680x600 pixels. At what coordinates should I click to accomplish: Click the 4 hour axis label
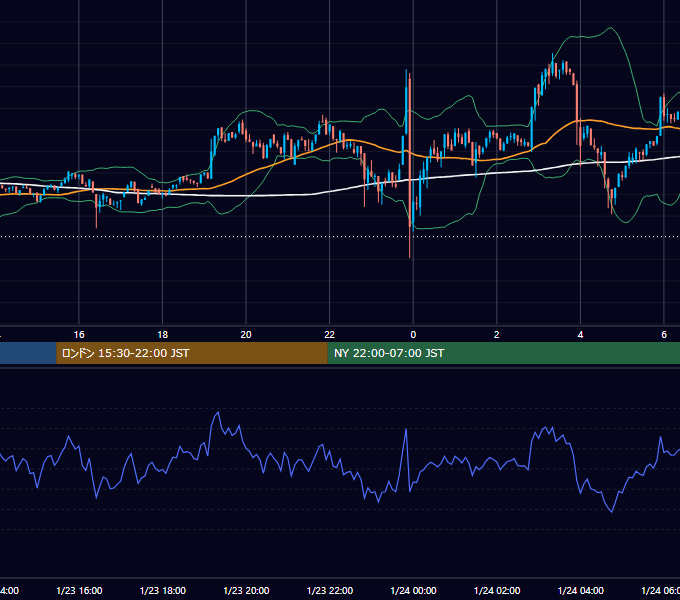580,335
